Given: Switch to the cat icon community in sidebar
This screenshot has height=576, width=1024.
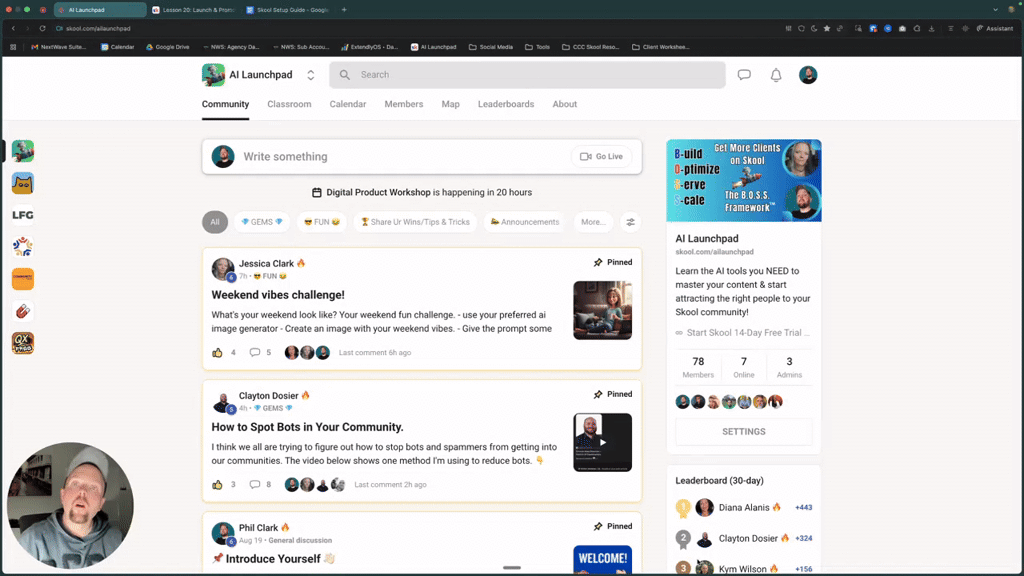Looking at the screenshot, I should [23, 184].
